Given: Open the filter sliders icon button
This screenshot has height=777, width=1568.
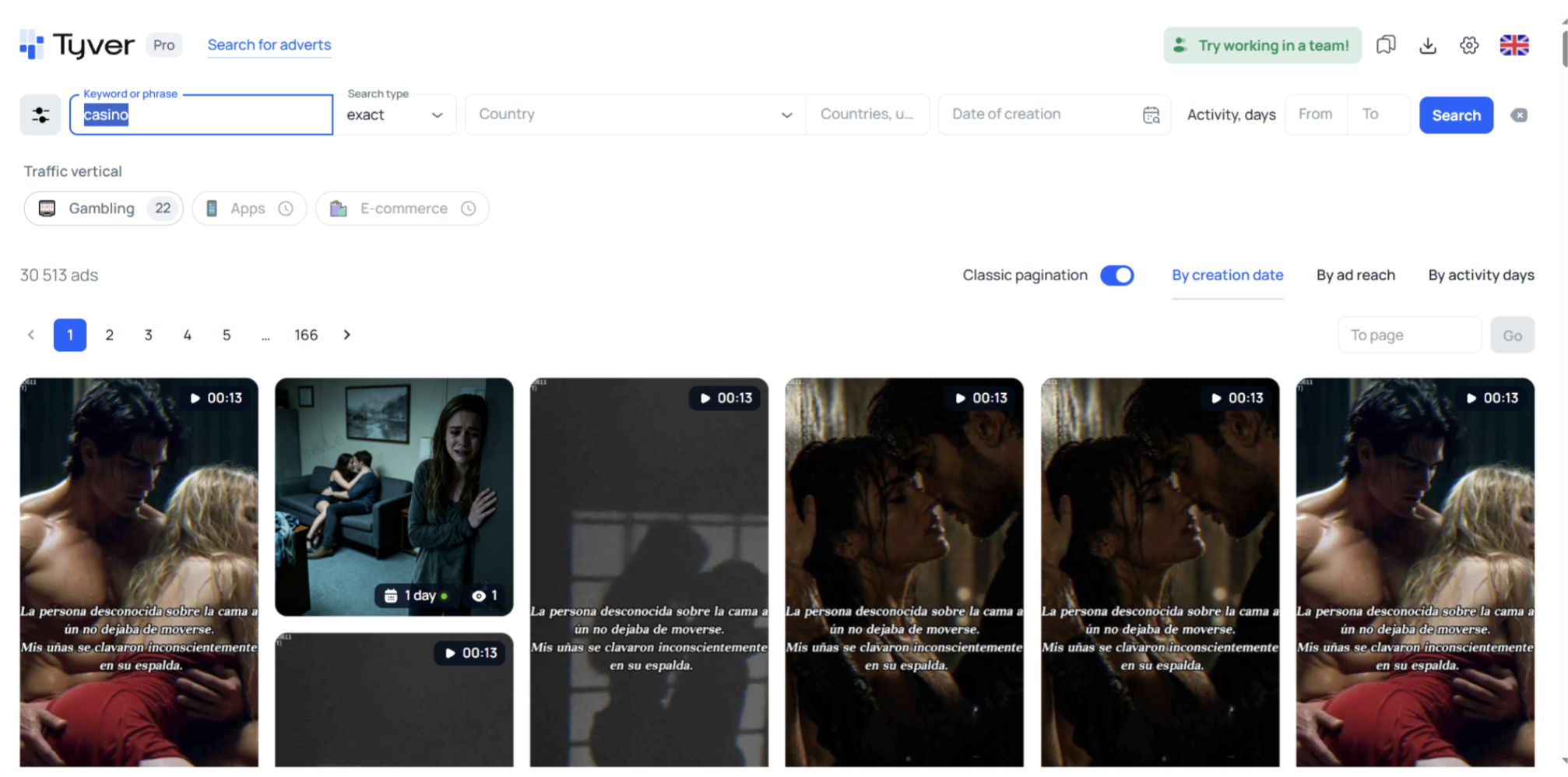Looking at the screenshot, I should [x=40, y=115].
